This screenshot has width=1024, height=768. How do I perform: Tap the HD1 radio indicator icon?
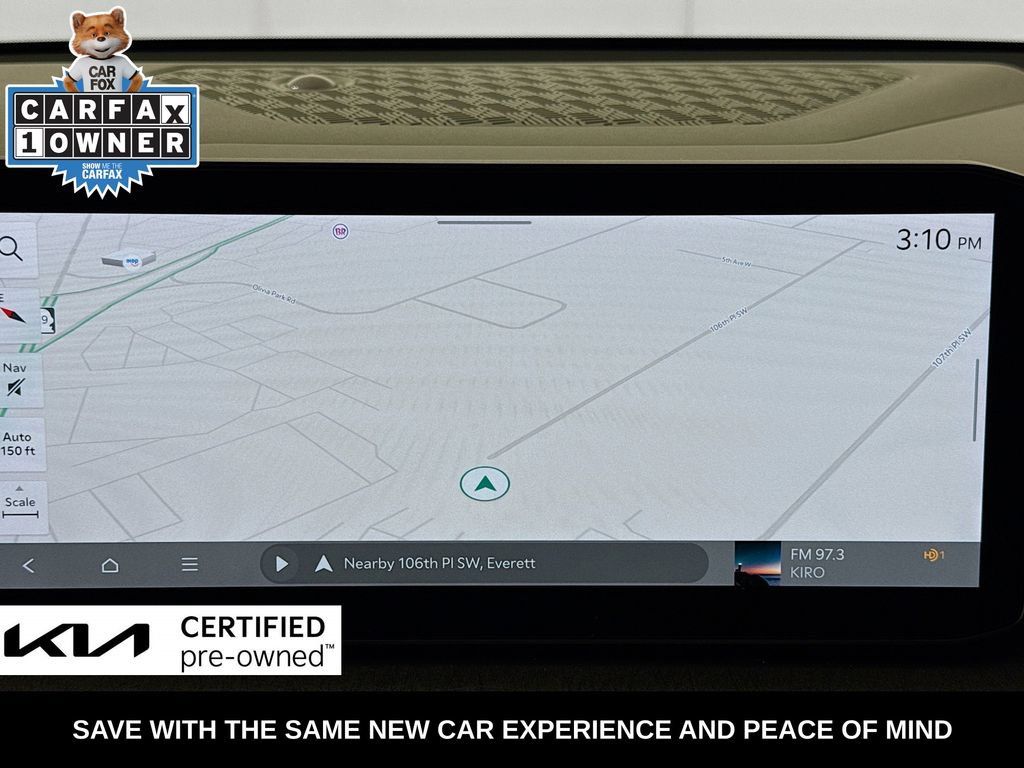tap(935, 555)
